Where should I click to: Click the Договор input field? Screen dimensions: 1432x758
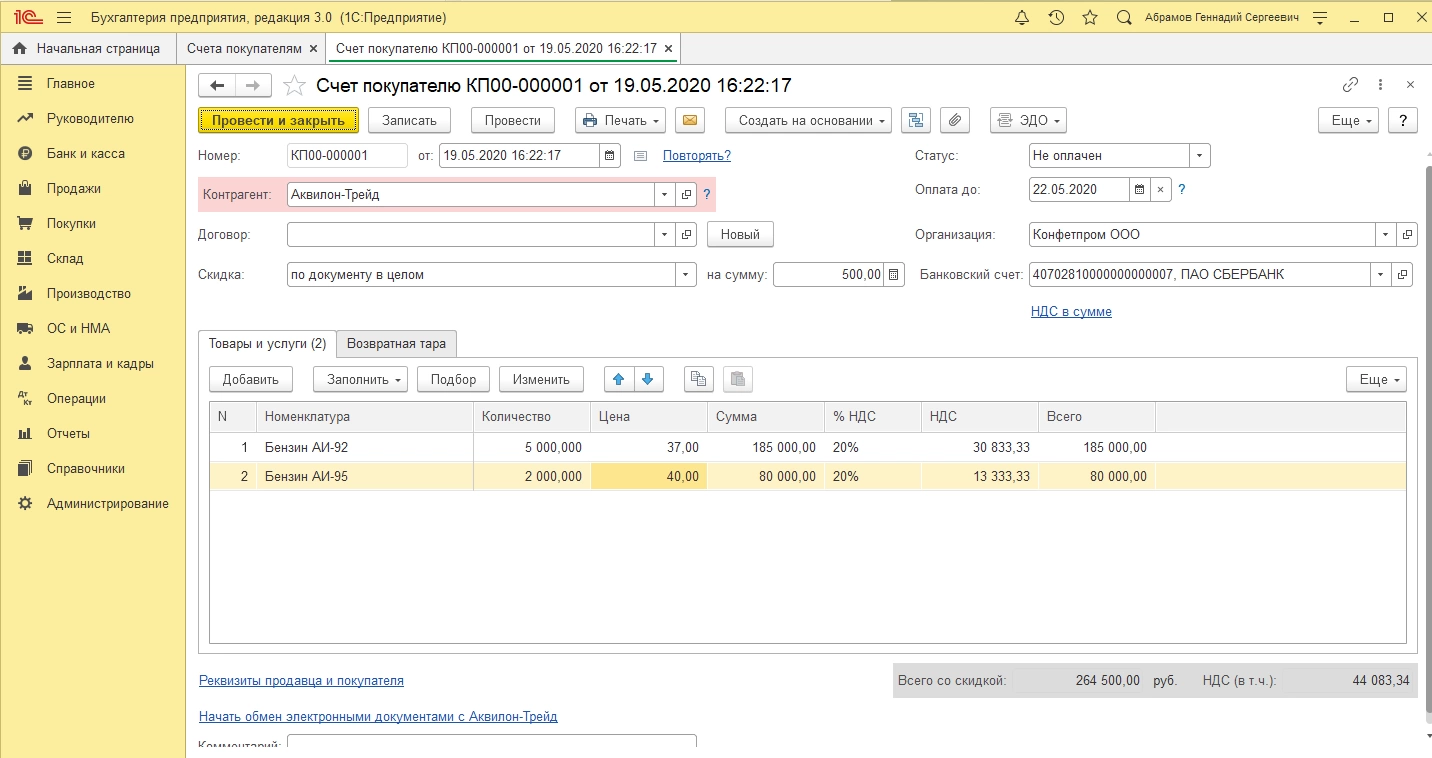pyautogui.click(x=470, y=234)
